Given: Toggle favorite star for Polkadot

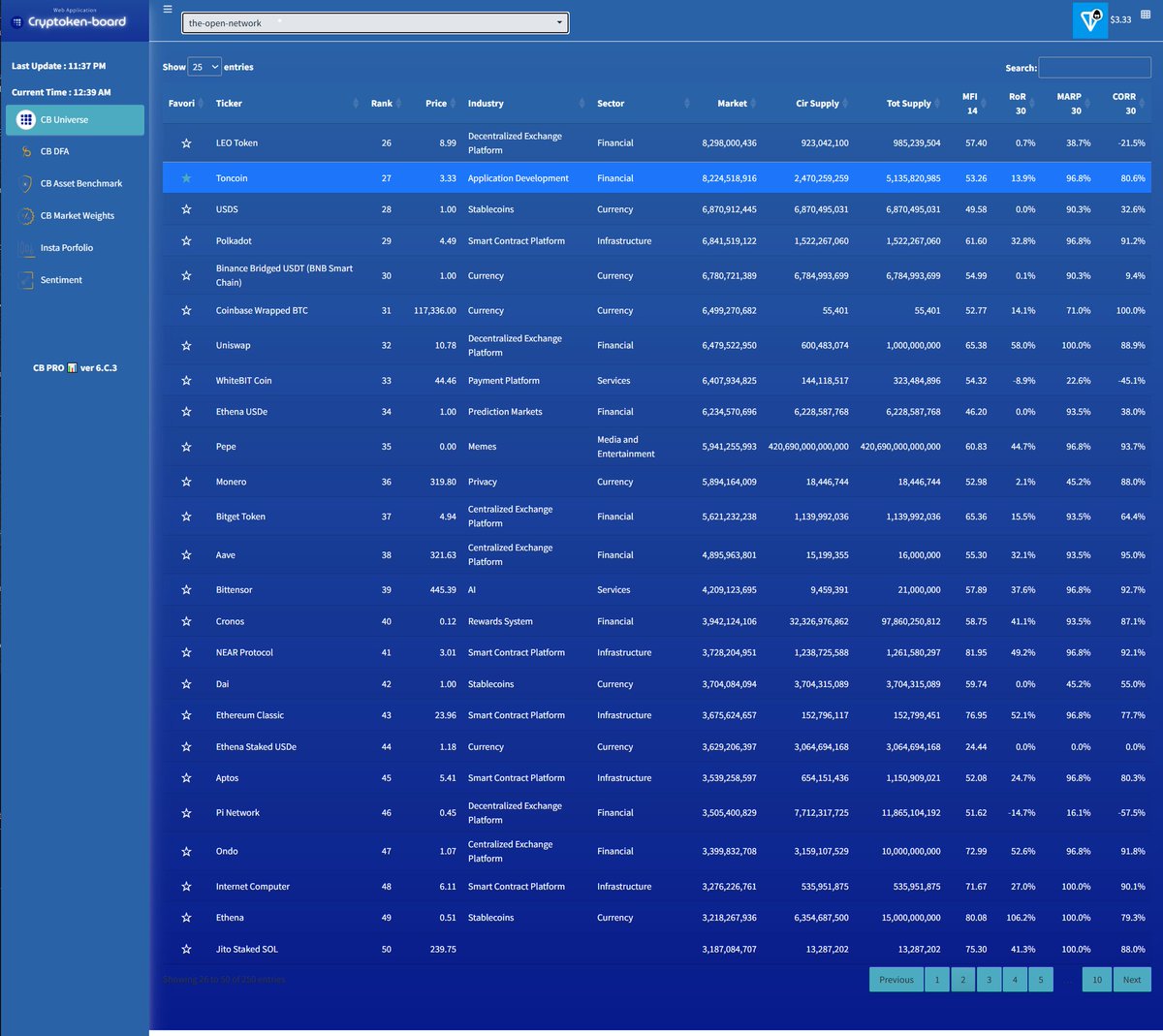Looking at the screenshot, I should click(186, 241).
